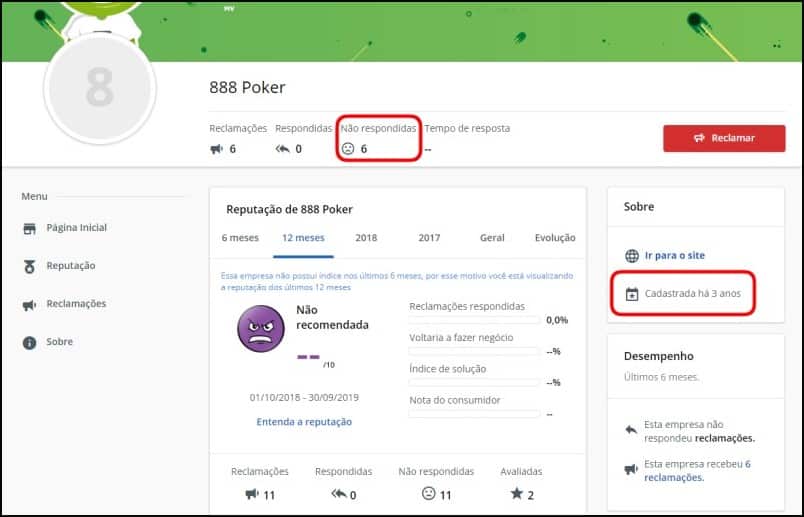Click the star icon beside Avaliadas 2
Screen dimensions: 804x517
[x=517, y=493]
